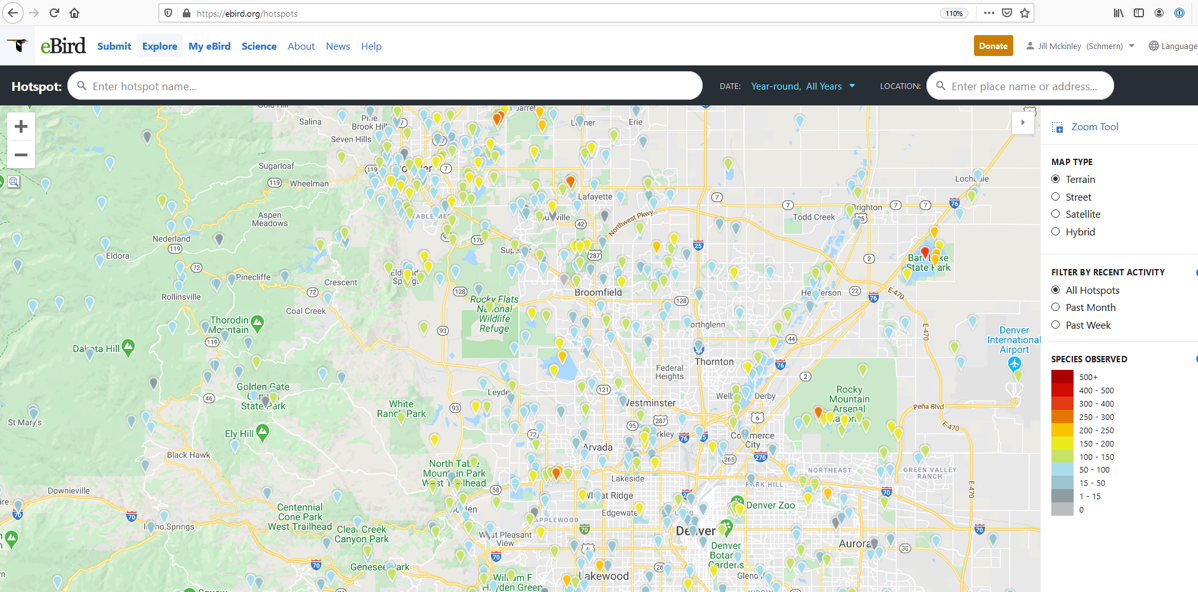Open the Science menu item

click(x=259, y=46)
